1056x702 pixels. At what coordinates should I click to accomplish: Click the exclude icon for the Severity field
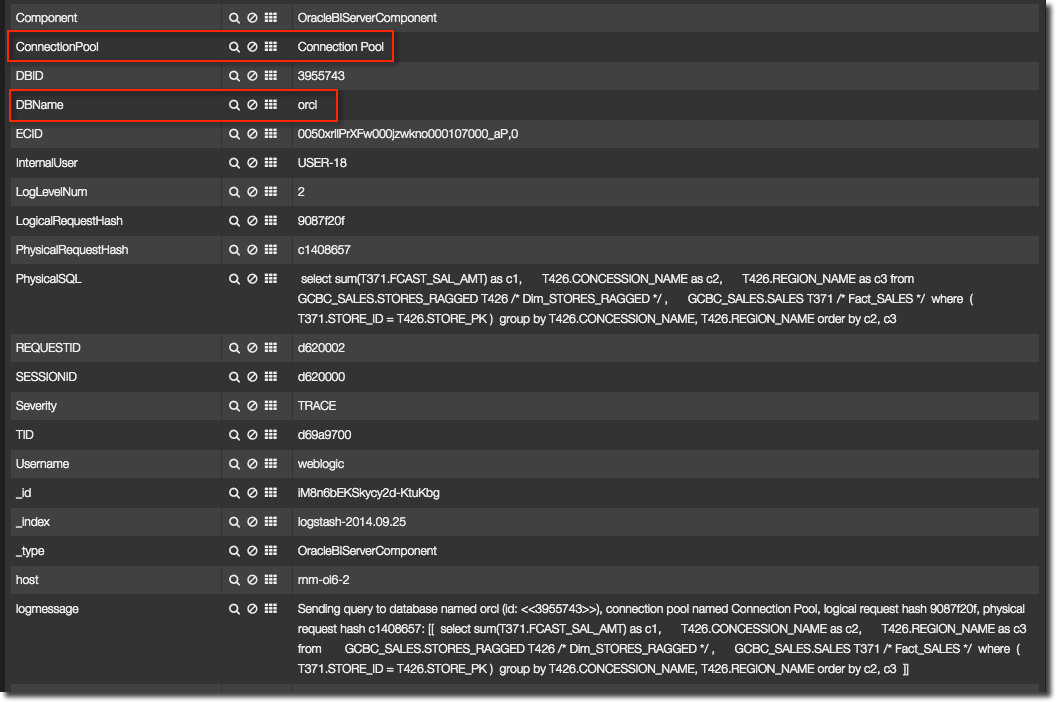point(252,406)
